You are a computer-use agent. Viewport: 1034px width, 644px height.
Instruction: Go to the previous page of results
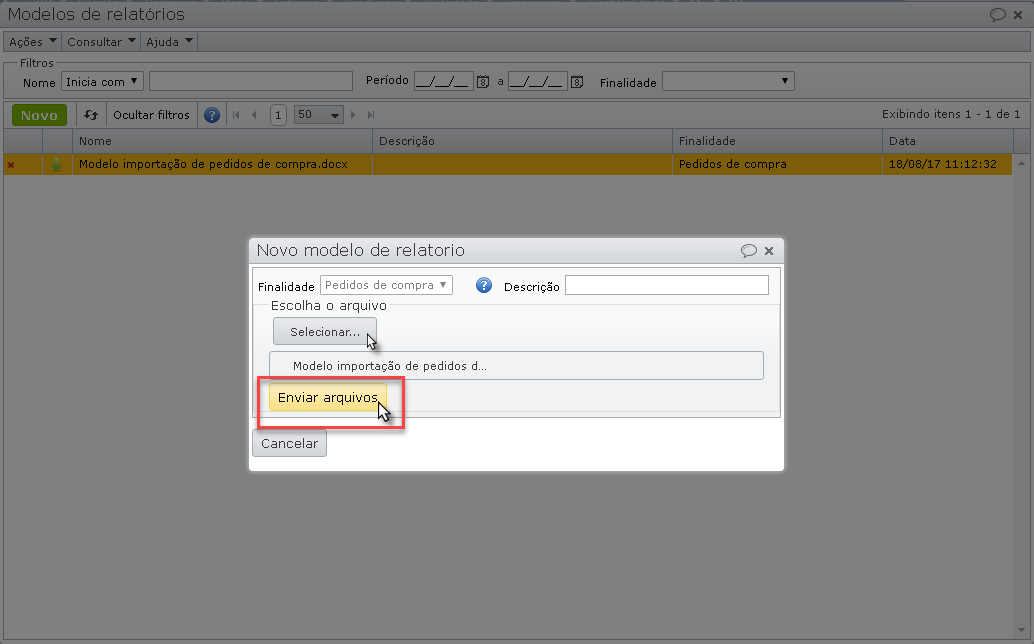[254, 115]
